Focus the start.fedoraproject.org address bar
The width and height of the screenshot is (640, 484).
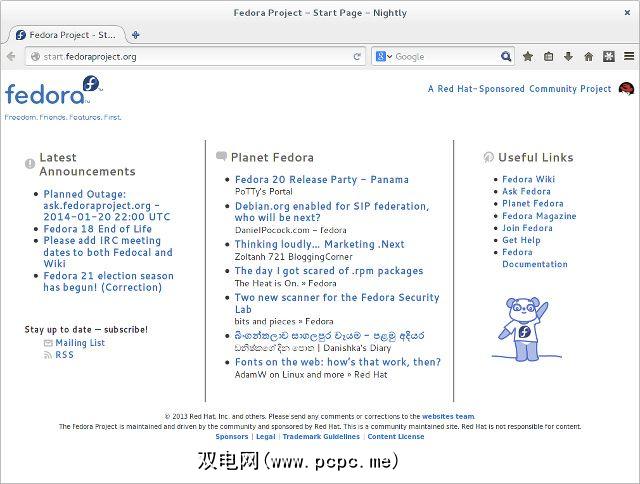pos(197,56)
